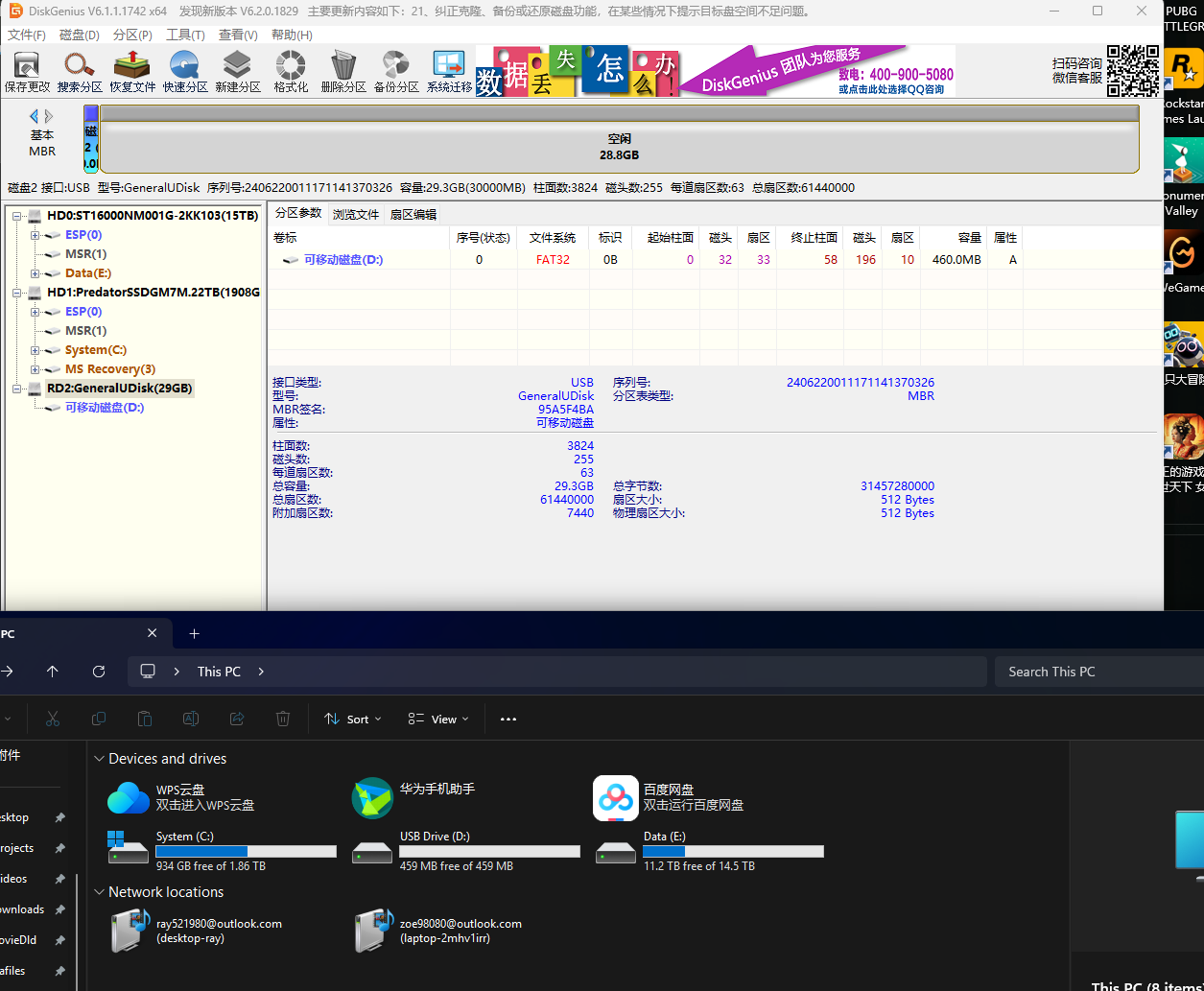Click the DiskGenius advertisement banner
This screenshot has width=1204, height=991.
click(x=716, y=71)
